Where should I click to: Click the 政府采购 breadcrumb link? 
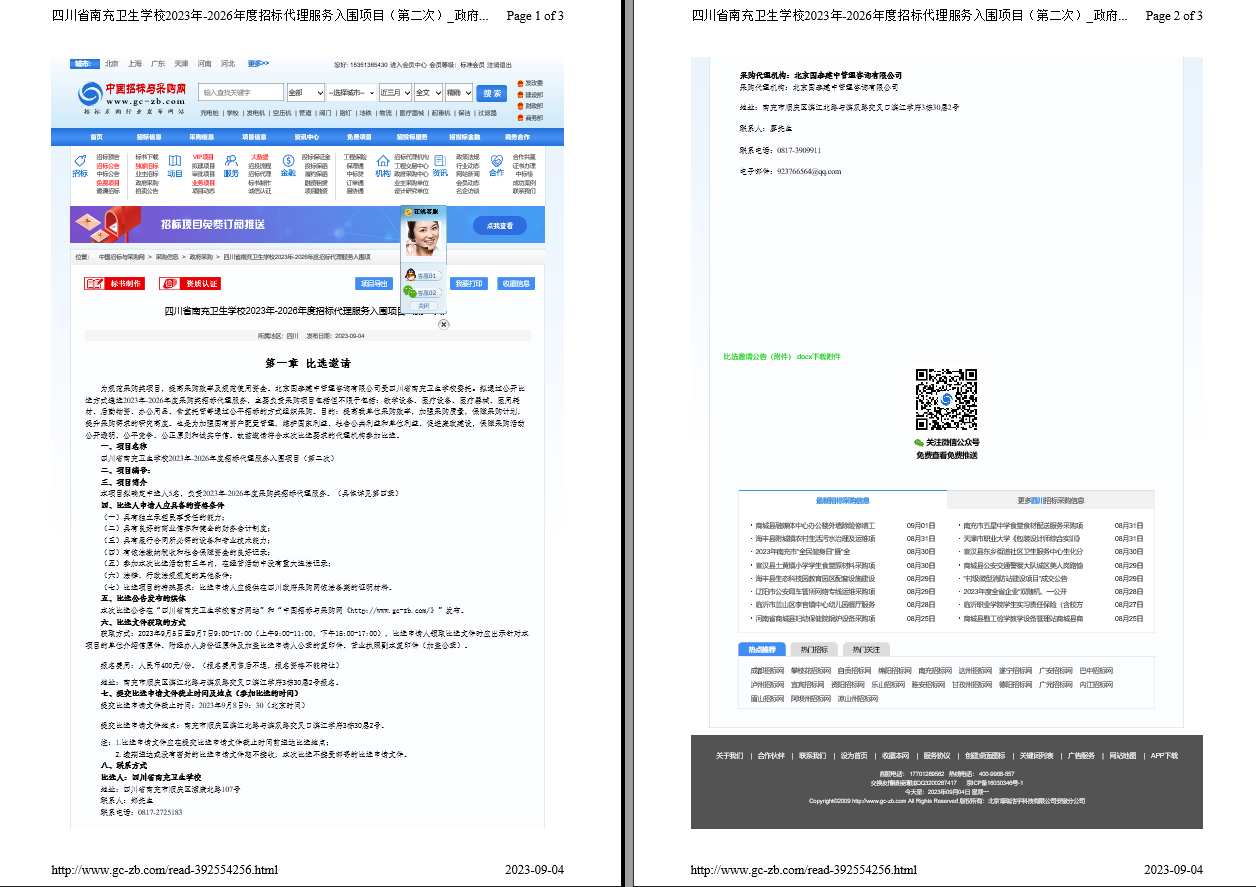(201, 257)
